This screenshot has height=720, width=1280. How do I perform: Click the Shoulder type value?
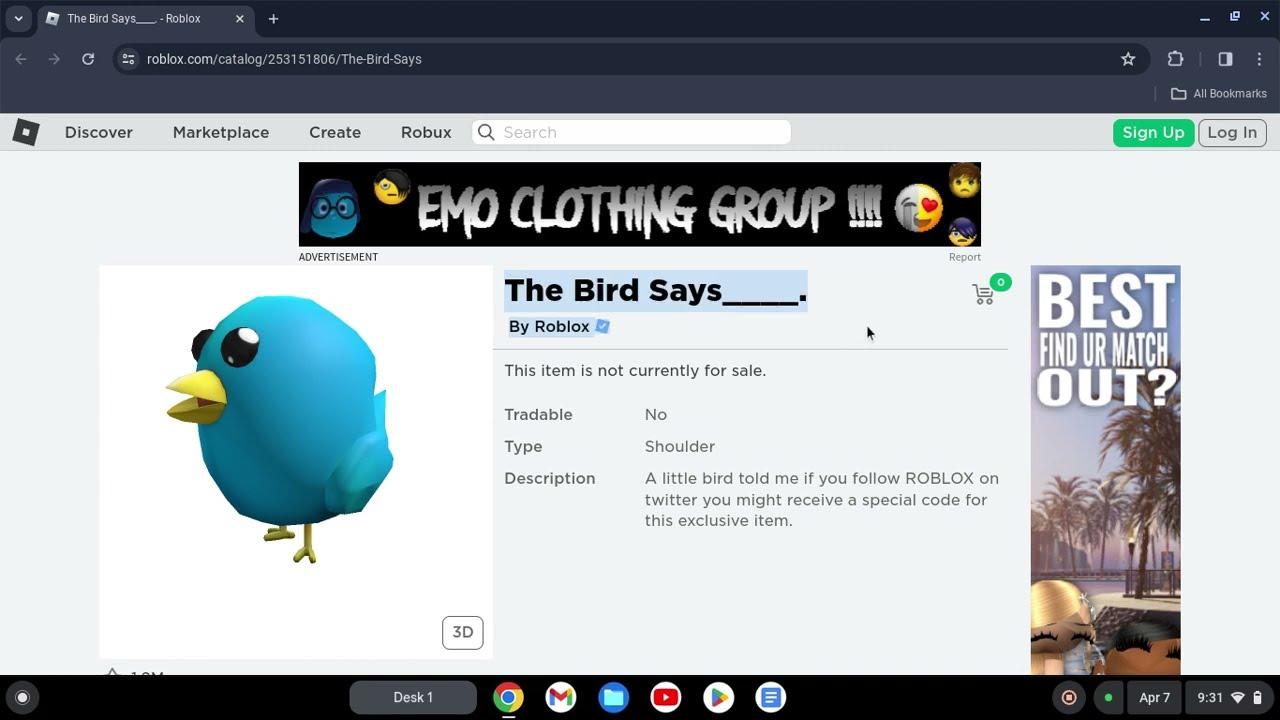(680, 446)
